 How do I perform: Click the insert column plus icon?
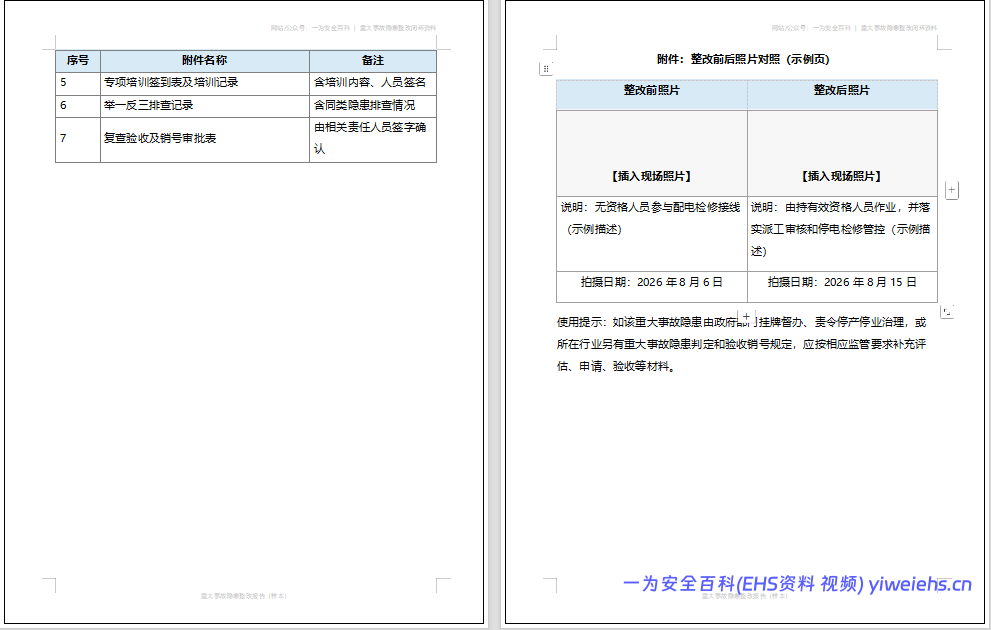951,190
